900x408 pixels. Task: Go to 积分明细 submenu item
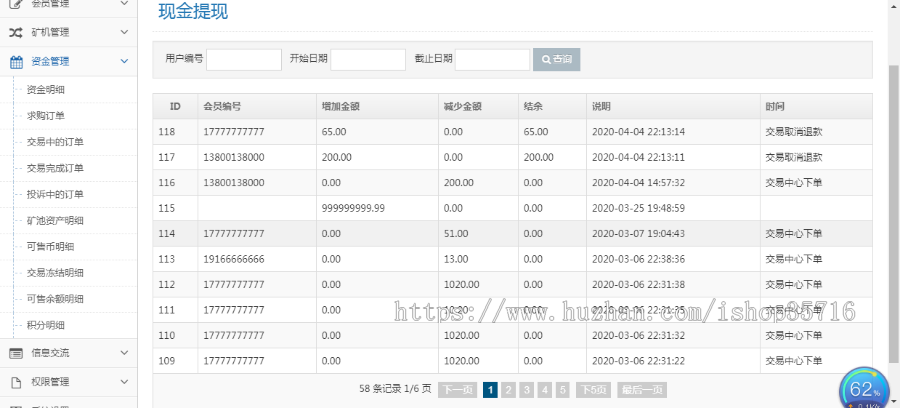coord(46,325)
